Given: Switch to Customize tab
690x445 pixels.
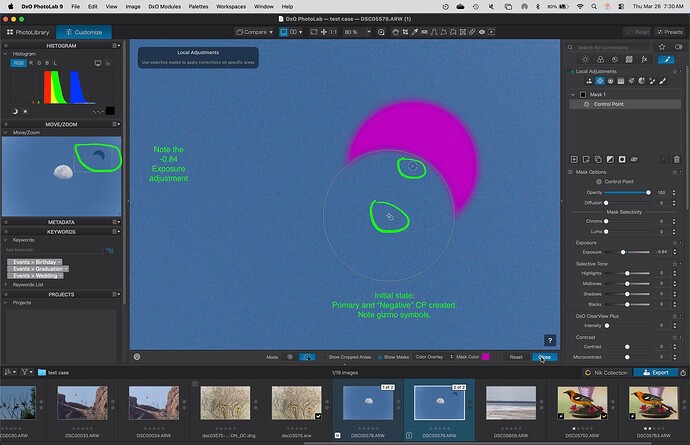Looking at the screenshot, I should click(84, 32).
